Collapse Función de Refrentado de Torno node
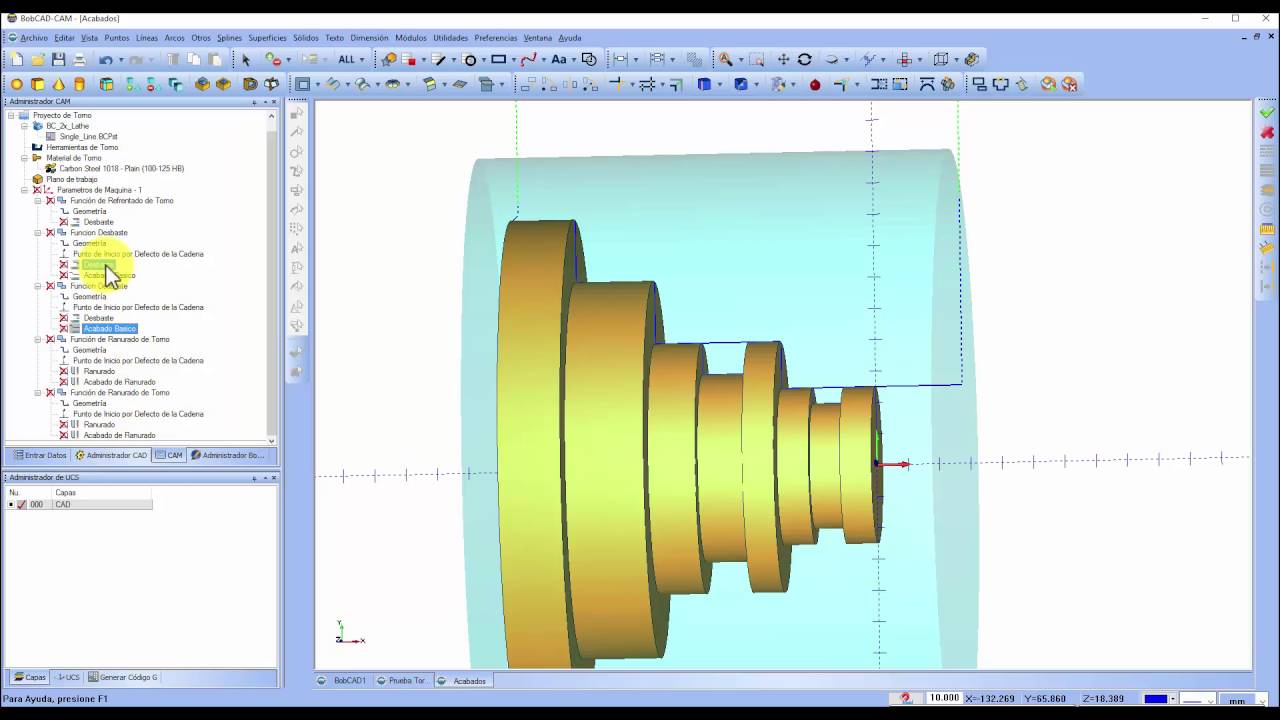This screenshot has width=1280, height=720. (x=38, y=201)
